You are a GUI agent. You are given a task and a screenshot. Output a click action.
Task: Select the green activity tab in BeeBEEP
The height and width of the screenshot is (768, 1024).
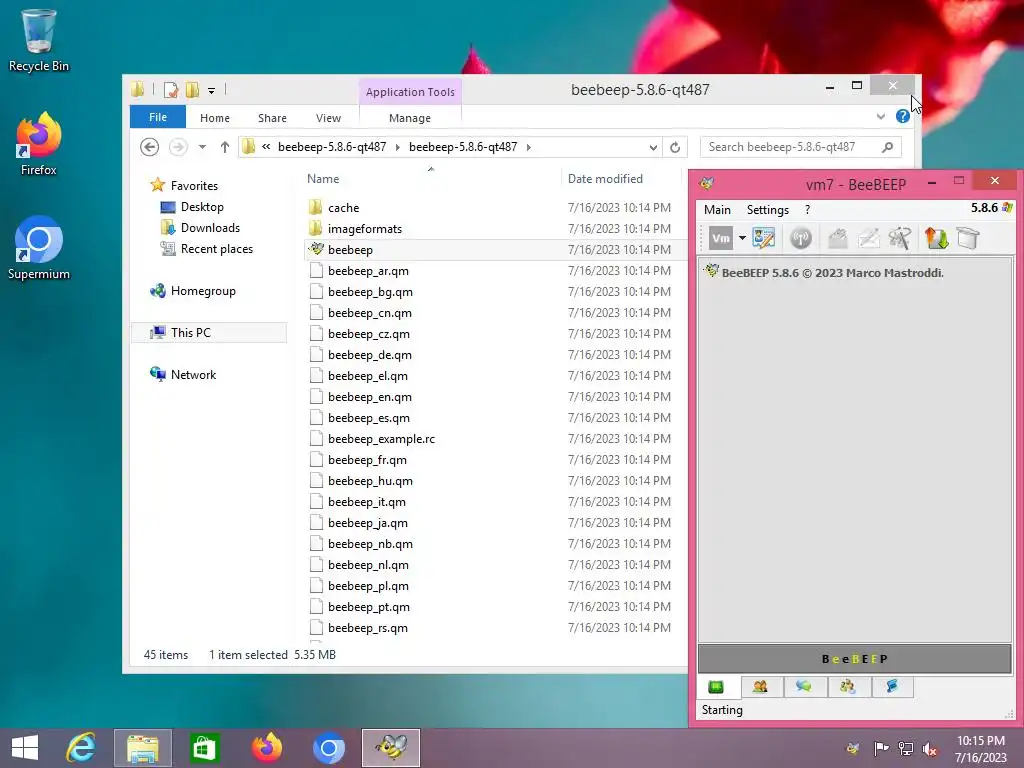coord(716,686)
